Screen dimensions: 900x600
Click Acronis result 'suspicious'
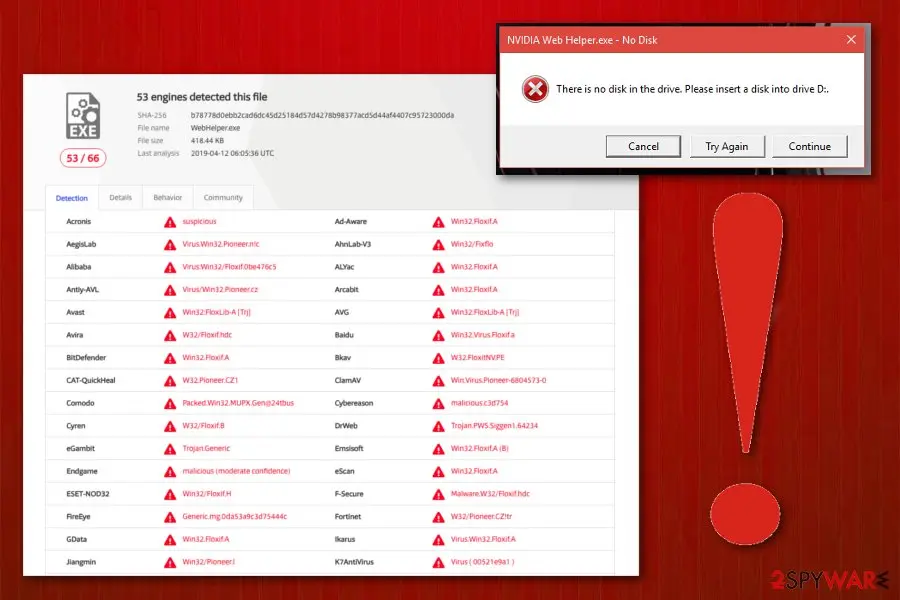(199, 221)
